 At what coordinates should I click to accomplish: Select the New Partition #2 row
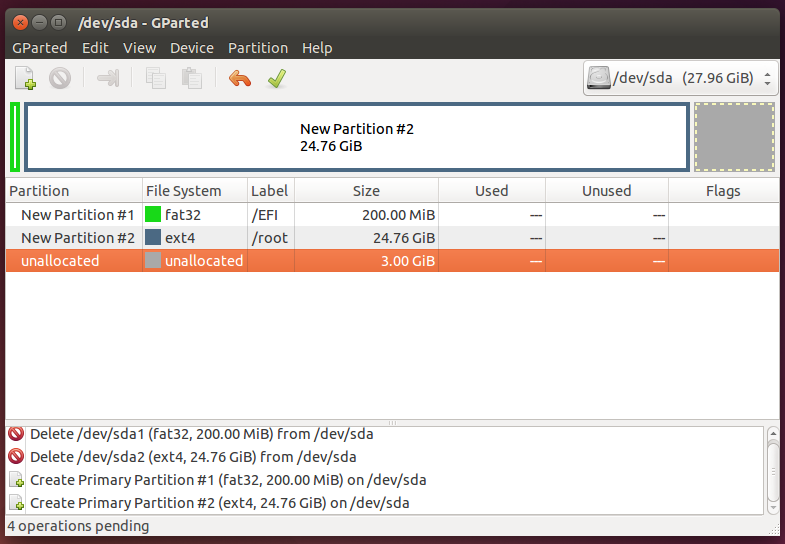[x=392, y=238]
